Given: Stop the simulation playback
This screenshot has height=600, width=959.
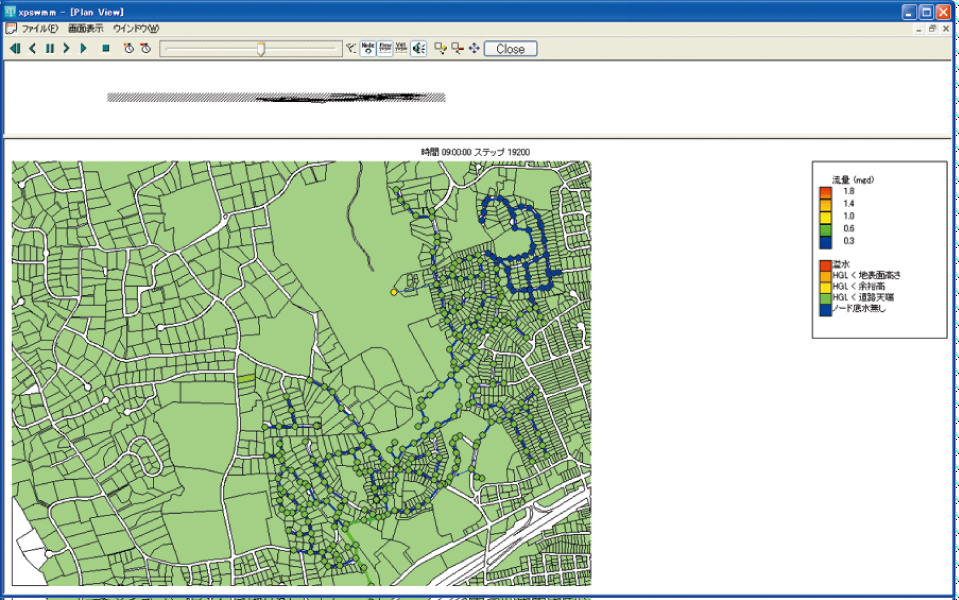Looking at the screenshot, I should (x=106, y=48).
